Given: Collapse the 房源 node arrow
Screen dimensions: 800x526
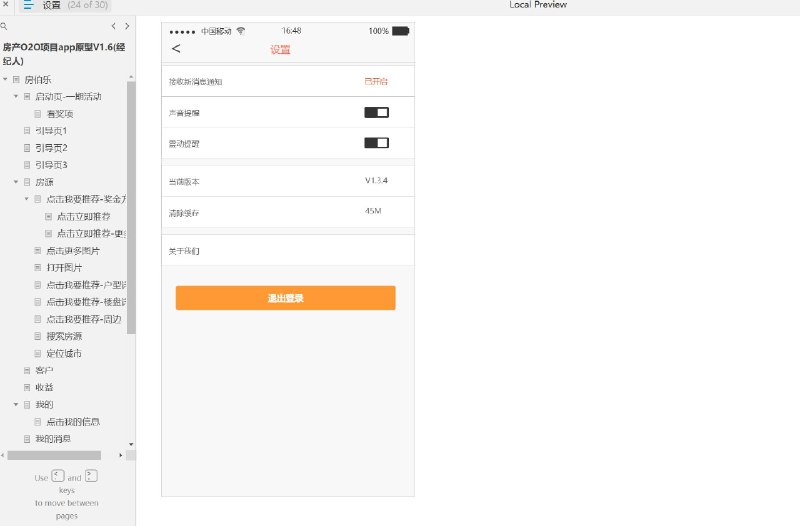Looking at the screenshot, I should click(x=16, y=182).
